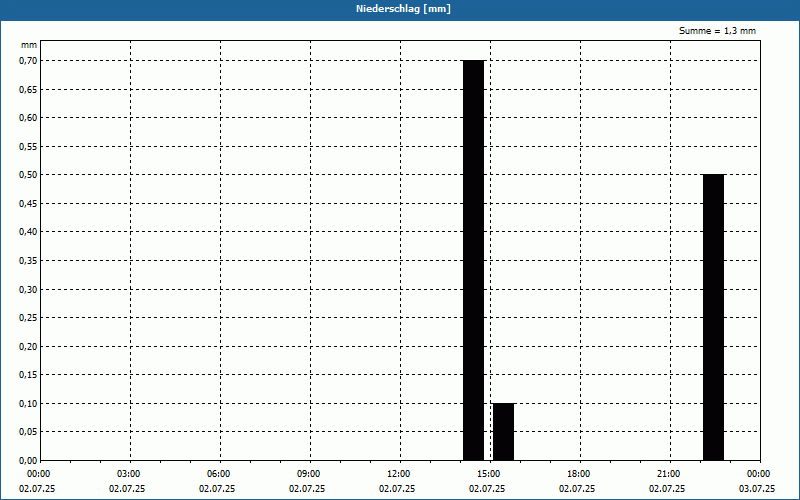Click the 0,55 y-axis value
The image size is (800, 500).
(28, 146)
